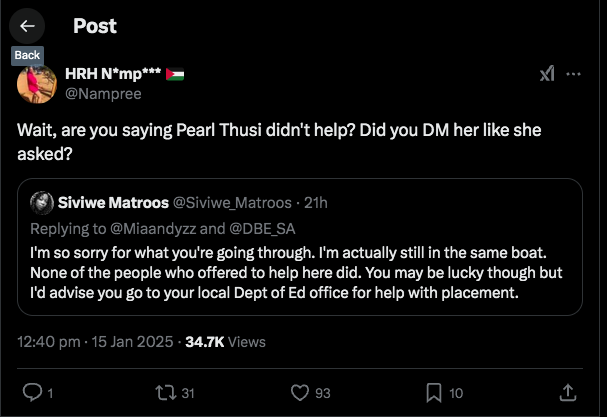Open the quoted post's 21h timestamp
This screenshot has width=607, height=417.
tap(316, 203)
